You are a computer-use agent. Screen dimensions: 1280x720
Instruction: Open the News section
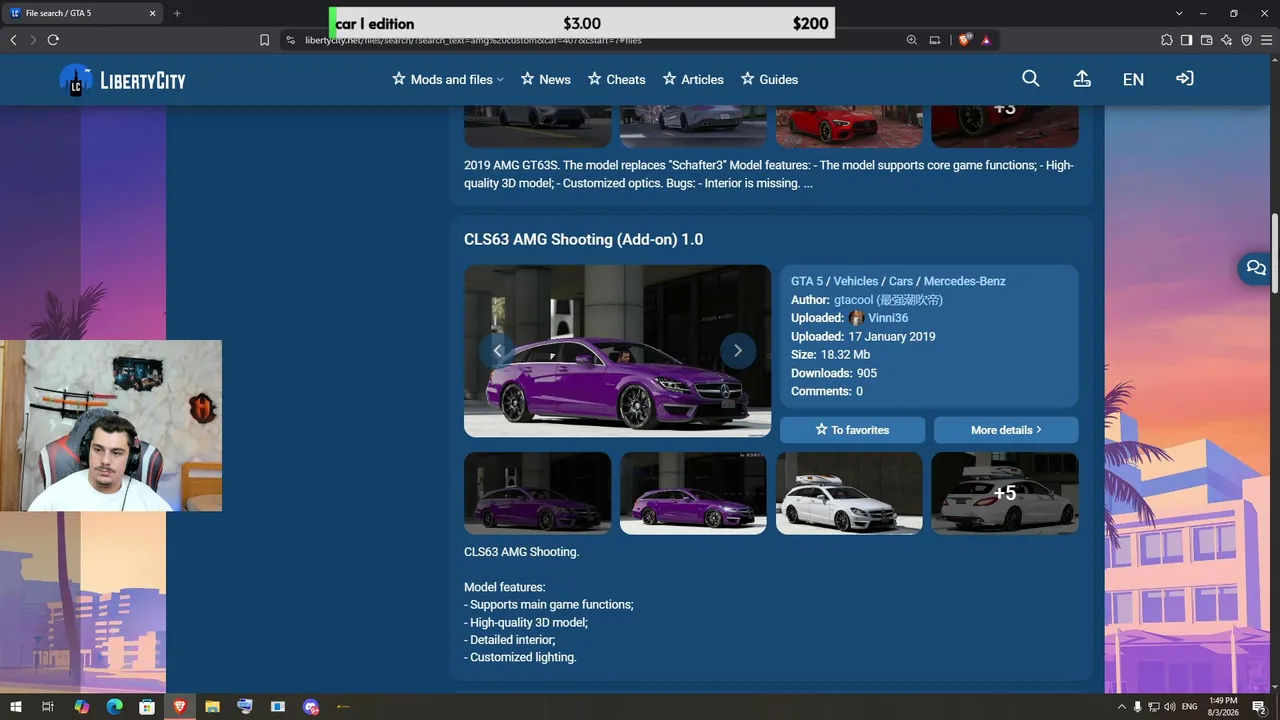546,79
